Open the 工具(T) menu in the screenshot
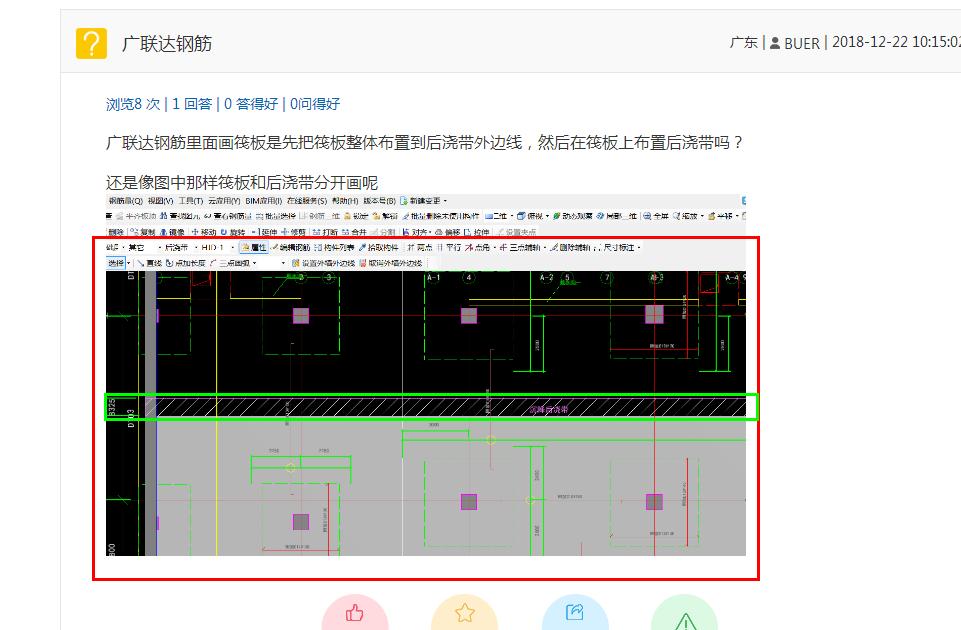The height and width of the screenshot is (630, 961). [x=191, y=201]
